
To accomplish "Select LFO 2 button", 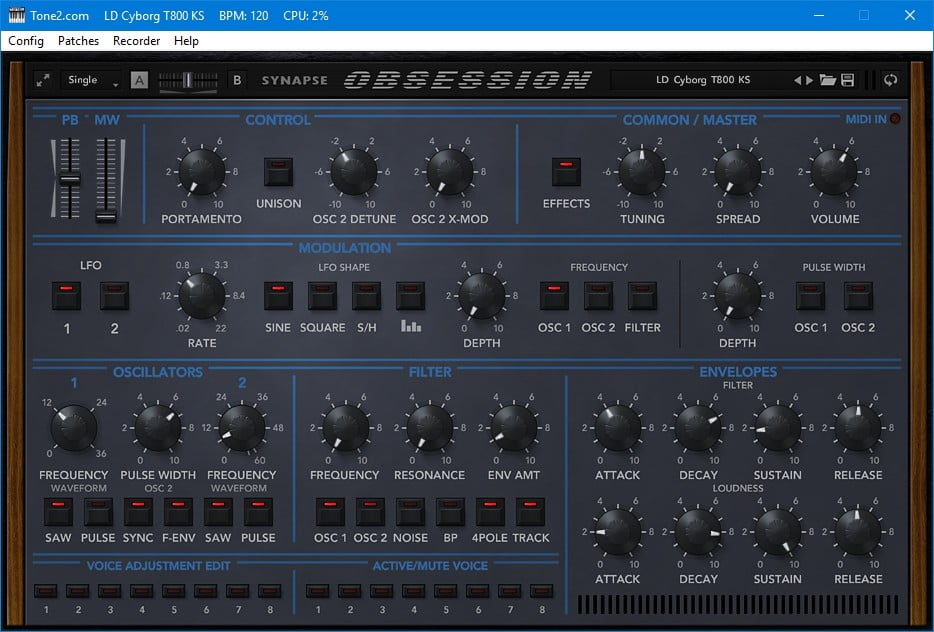I will 114,296.
